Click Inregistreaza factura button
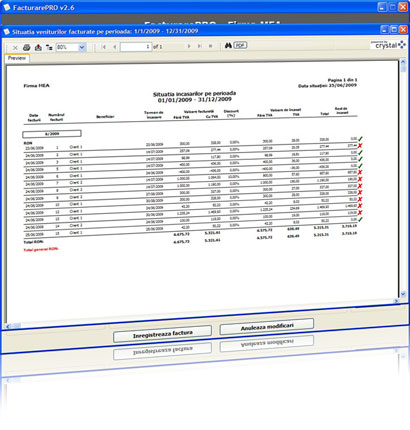Viewport: 410px width, 430px height. click(162, 334)
